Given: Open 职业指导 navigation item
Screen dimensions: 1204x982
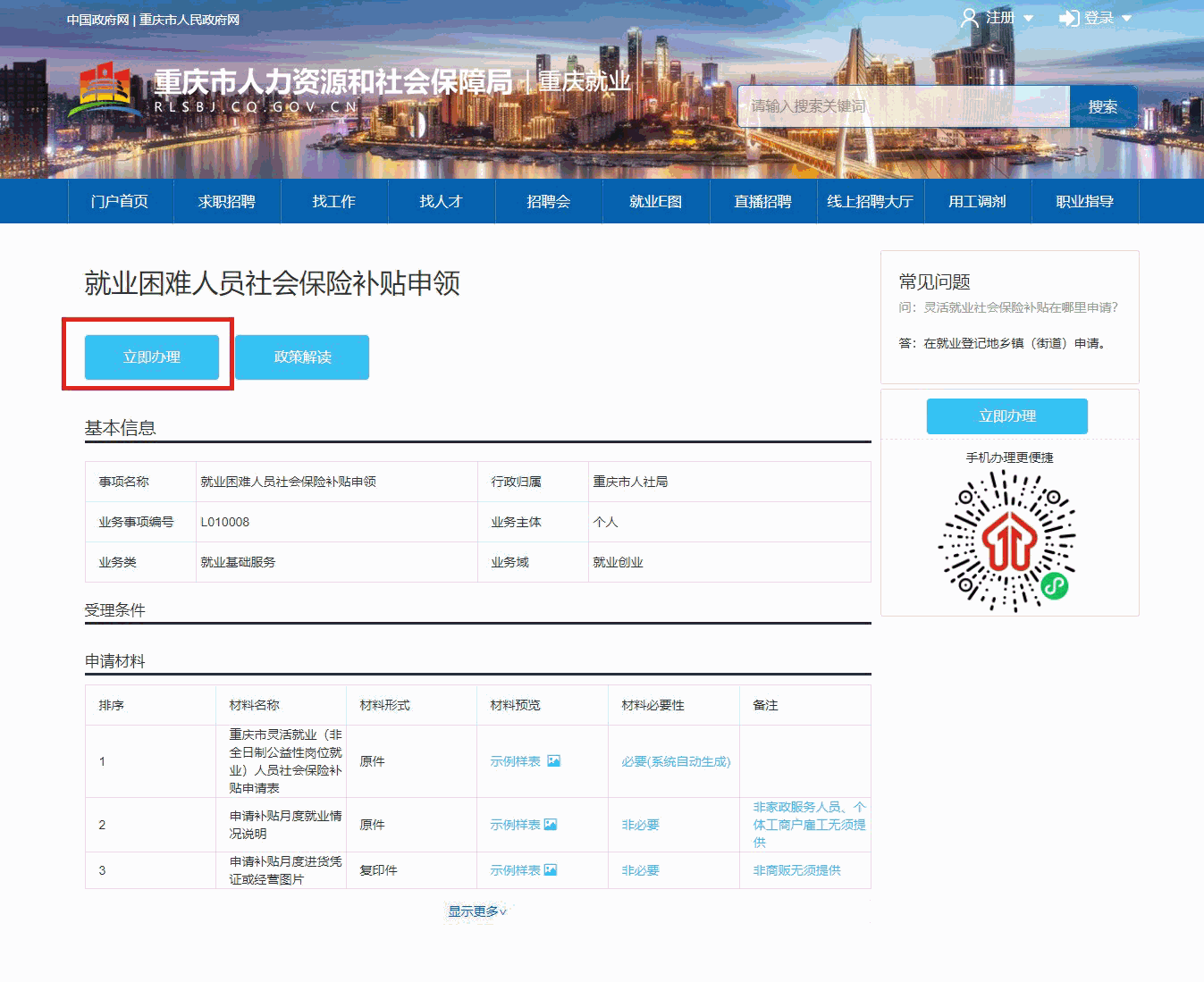Looking at the screenshot, I should coord(1084,202).
